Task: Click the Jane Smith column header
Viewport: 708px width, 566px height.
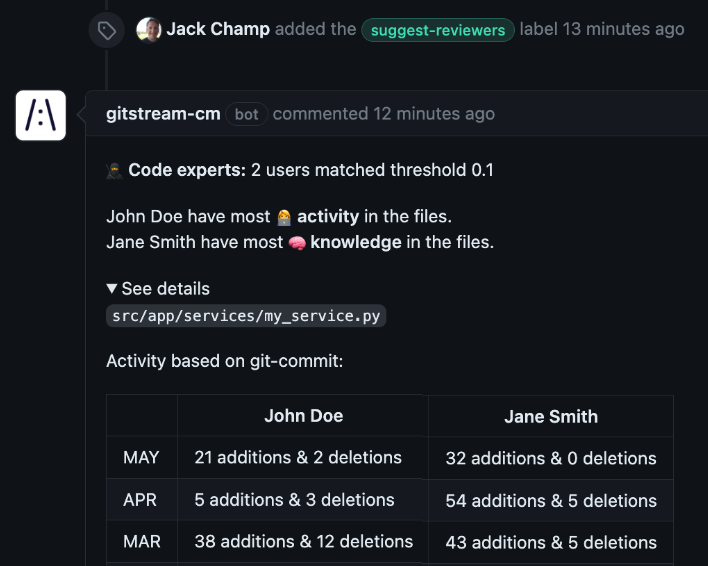Action: point(551,417)
